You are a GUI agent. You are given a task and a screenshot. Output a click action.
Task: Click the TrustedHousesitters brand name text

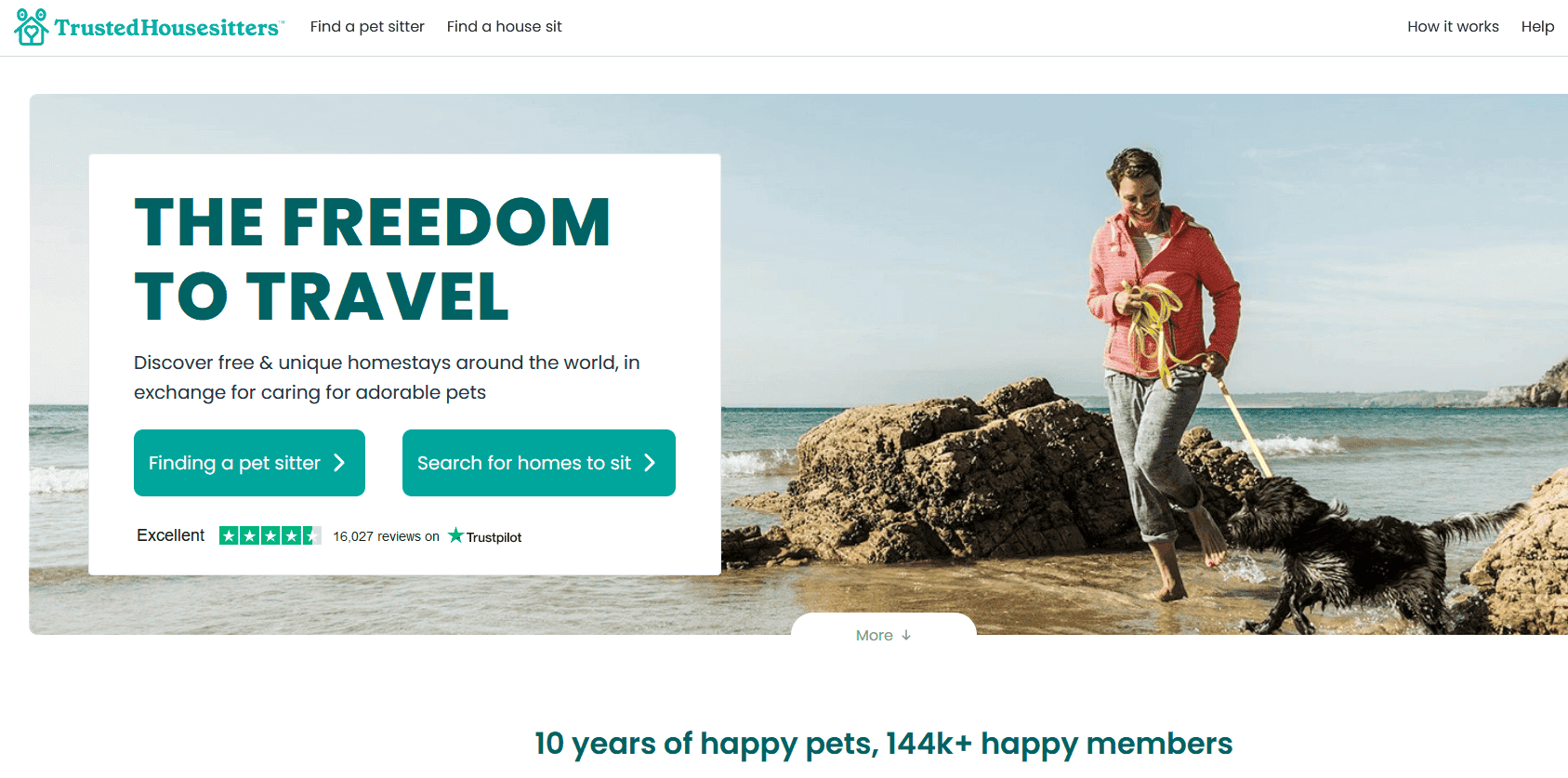pyautogui.click(x=168, y=28)
